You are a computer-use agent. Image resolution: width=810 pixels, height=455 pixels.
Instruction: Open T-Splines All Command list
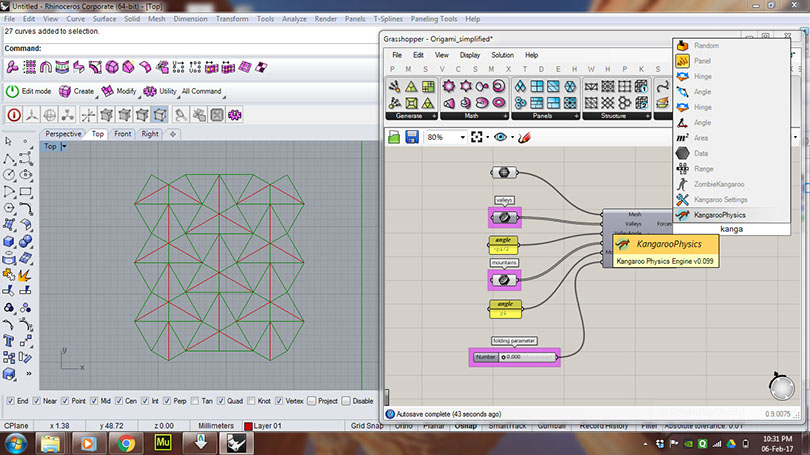[x=201, y=91]
